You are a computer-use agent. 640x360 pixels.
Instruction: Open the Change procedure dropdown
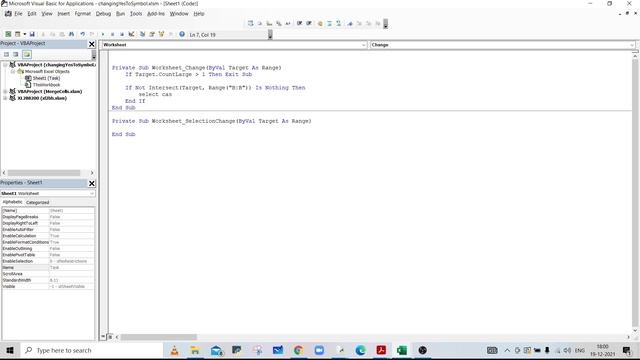coord(632,45)
